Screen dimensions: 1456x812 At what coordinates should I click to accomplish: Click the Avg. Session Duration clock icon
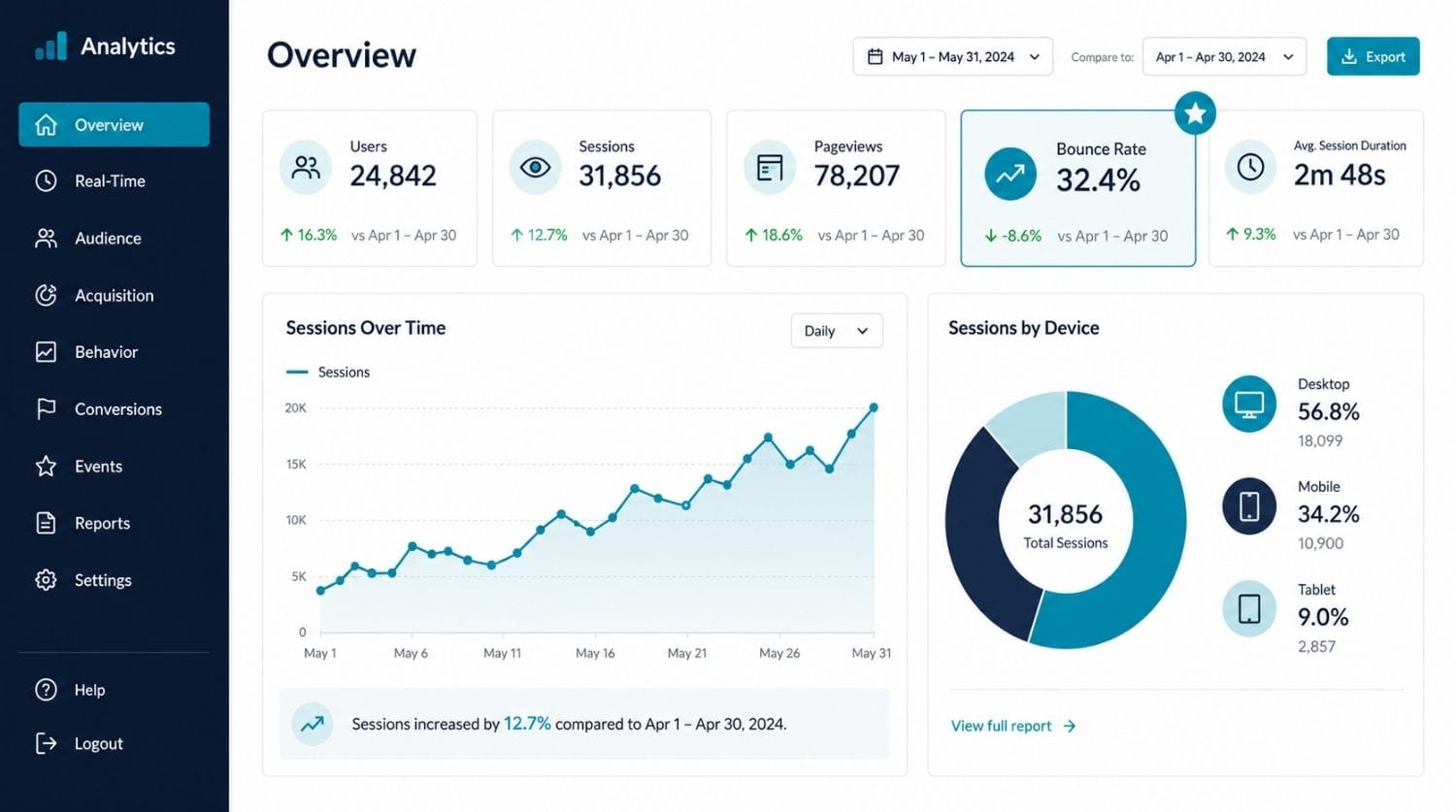pos(1250,167)
